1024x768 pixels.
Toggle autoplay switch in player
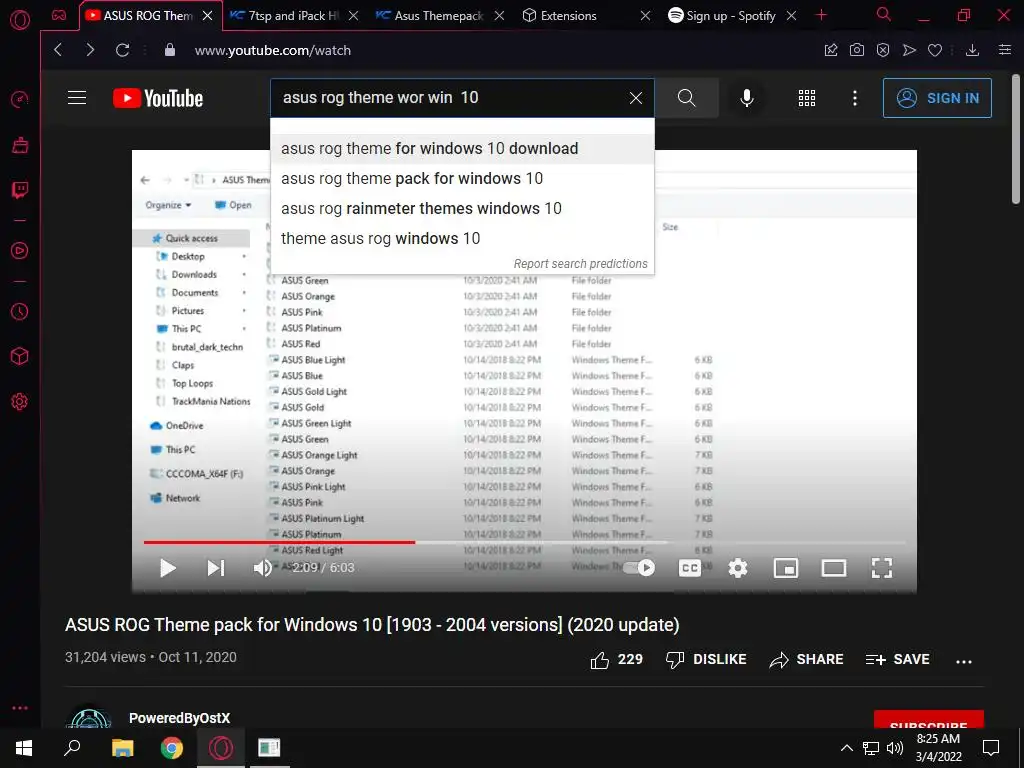coord(639,568)
